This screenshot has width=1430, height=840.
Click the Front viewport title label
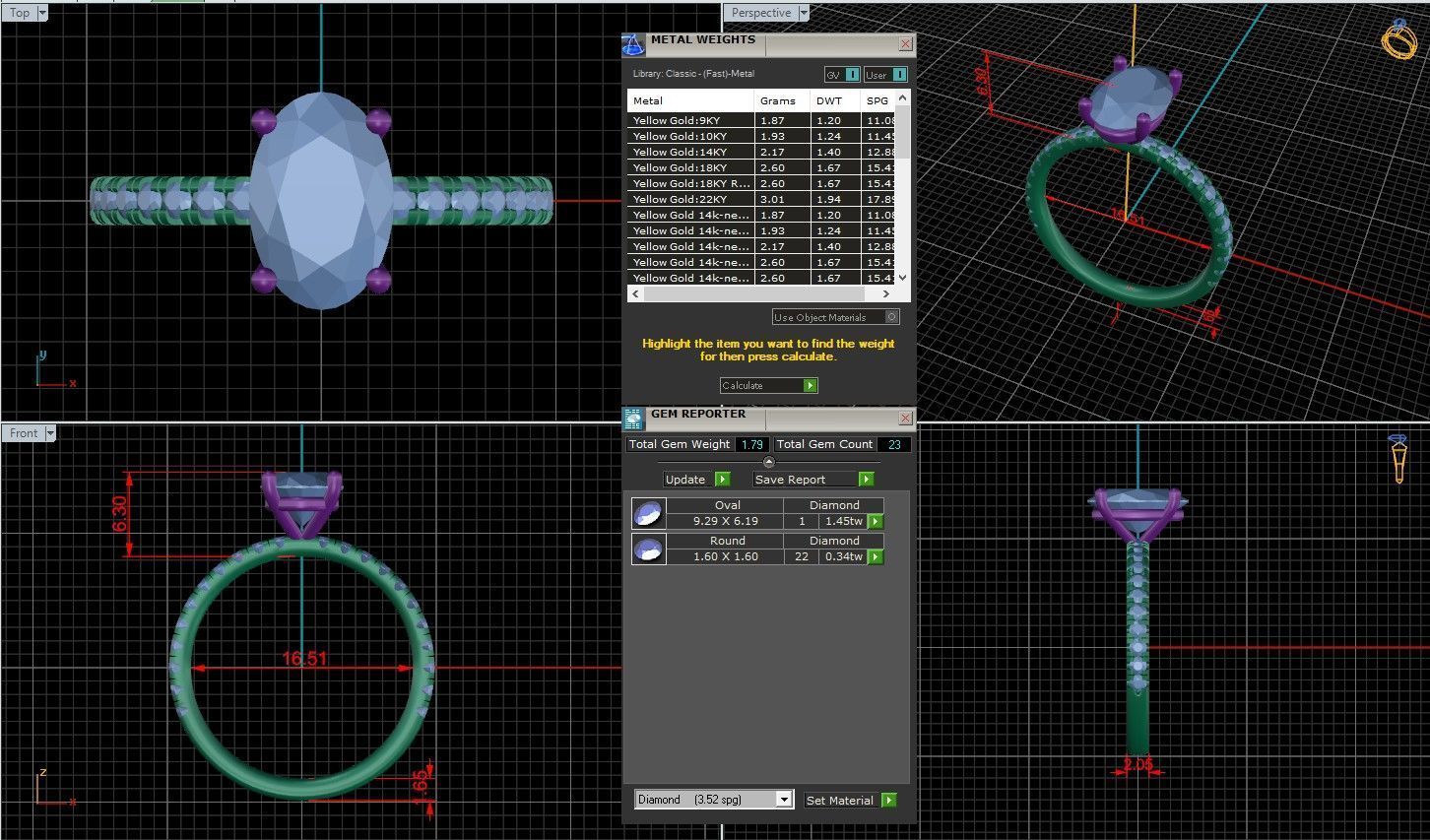[x=24, y=433]
